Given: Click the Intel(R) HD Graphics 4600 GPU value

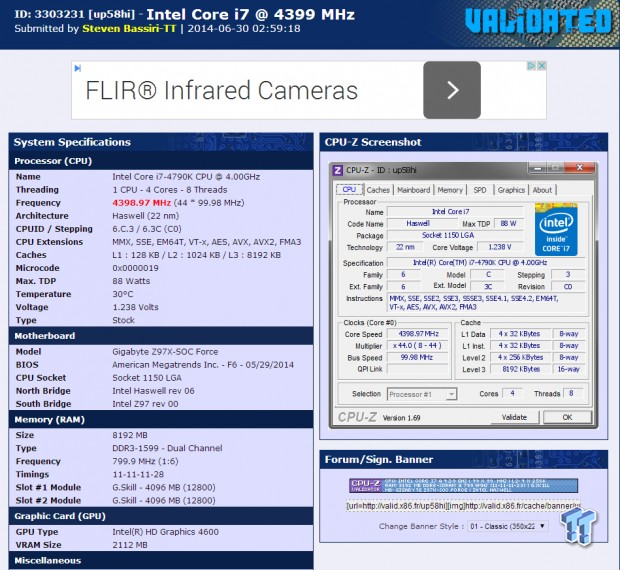Looking at the screenshot, I should (165, 532).
